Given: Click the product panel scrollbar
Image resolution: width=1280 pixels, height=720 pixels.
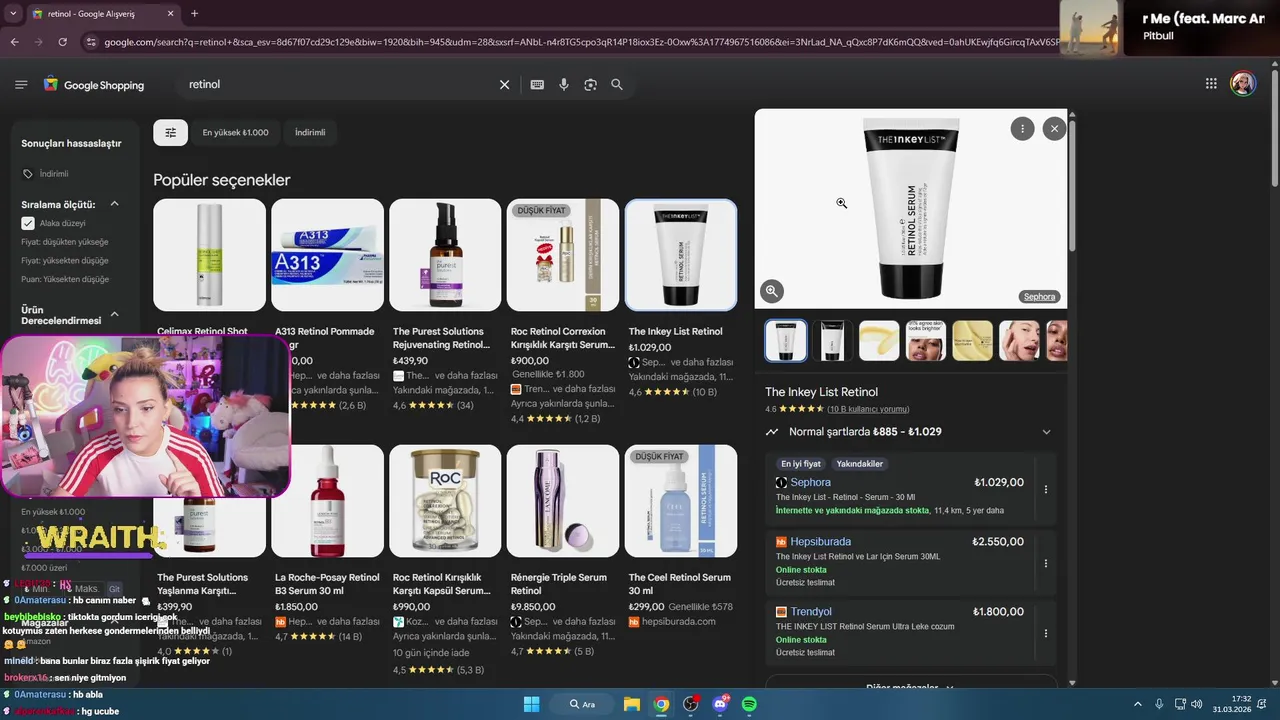Looking at the screenshot, I should pos(1072,185).
